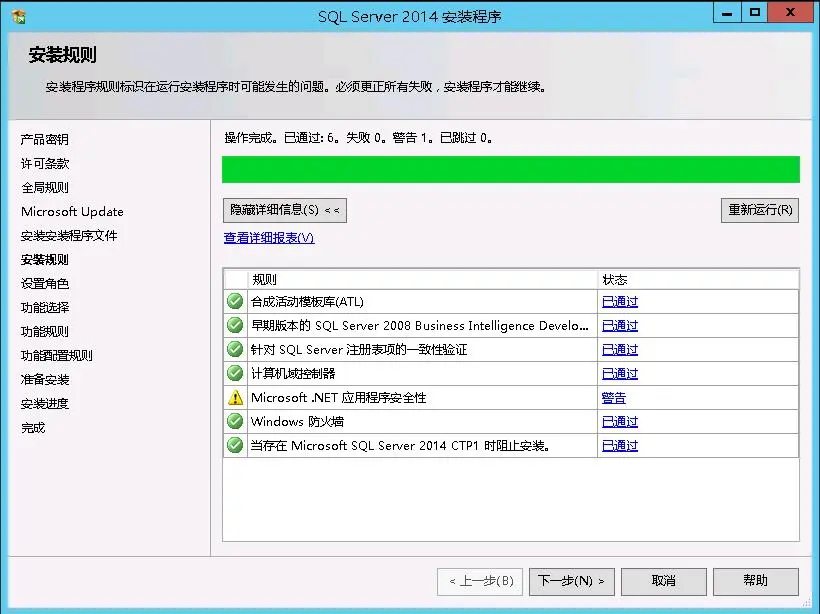820x614 pixels.
Task: Open the 查看详细报表(V) link
Action: pos(269,238)
